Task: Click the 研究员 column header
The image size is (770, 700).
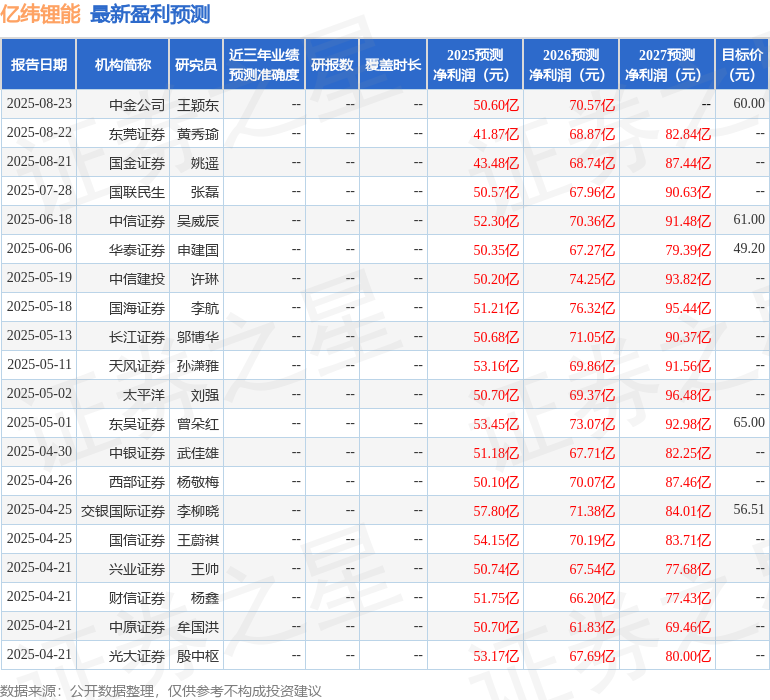Action: 196,65
